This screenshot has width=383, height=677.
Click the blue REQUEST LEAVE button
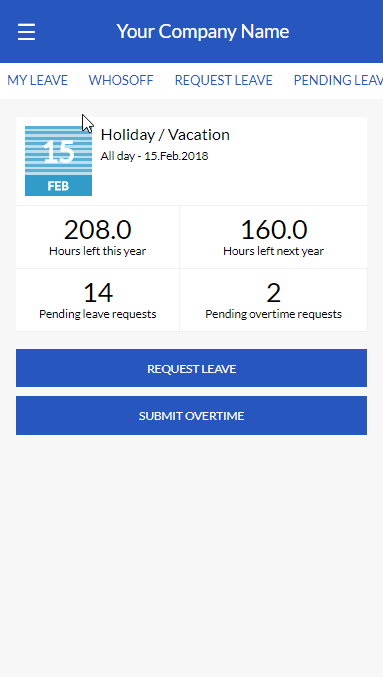point(191,368)
